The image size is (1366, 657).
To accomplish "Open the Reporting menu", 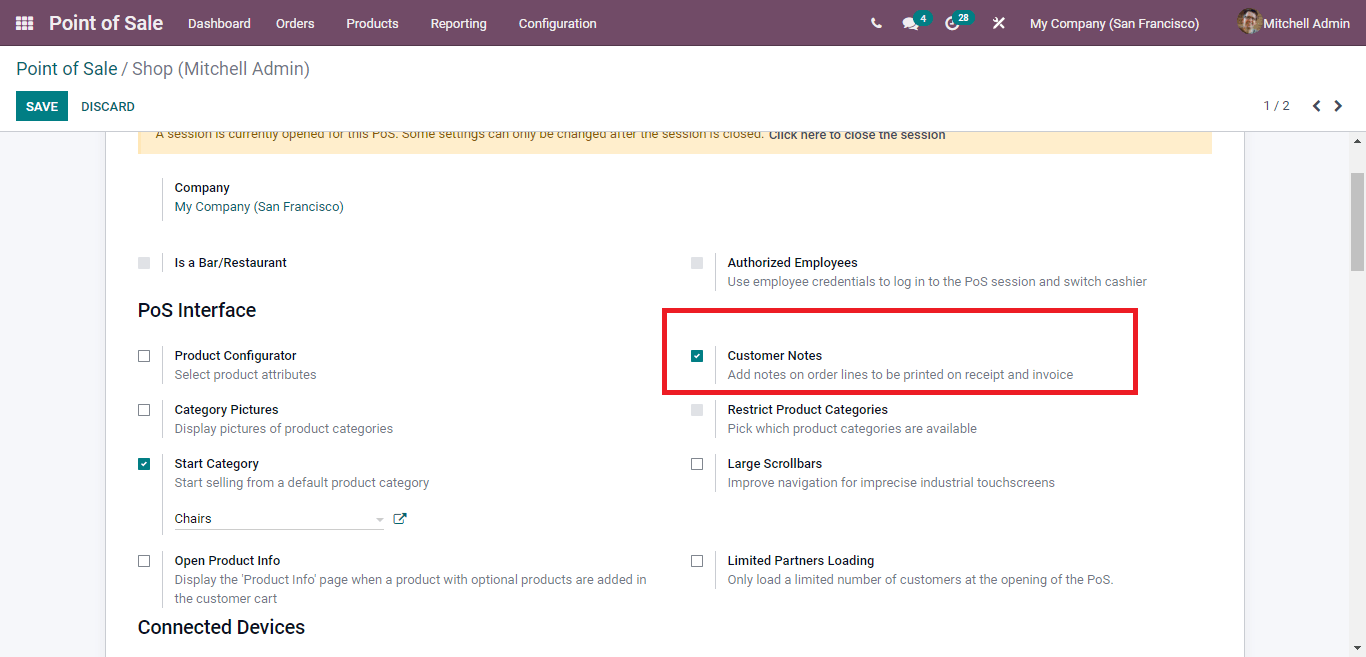I will click(458, 23).
